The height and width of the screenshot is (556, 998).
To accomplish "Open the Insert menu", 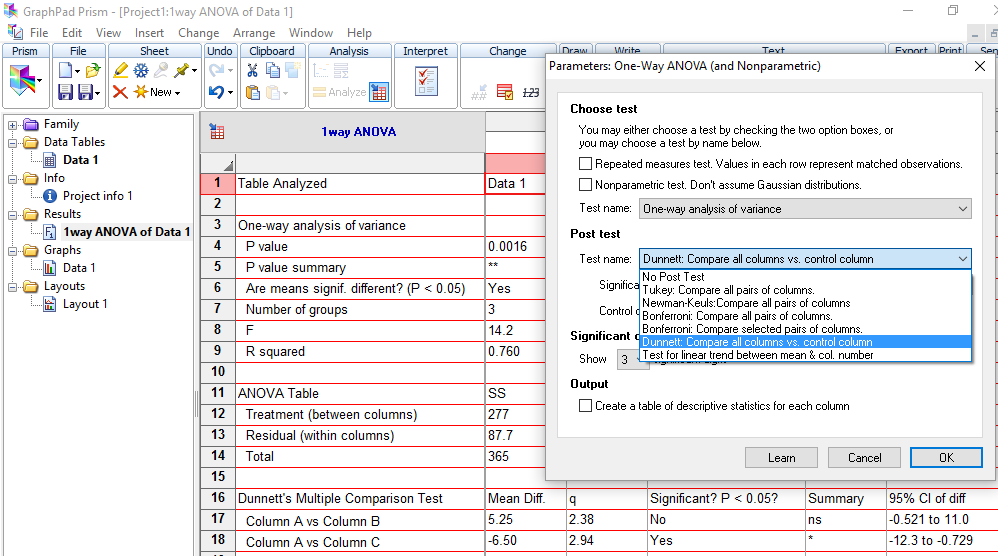I will (x=149, y=32).
